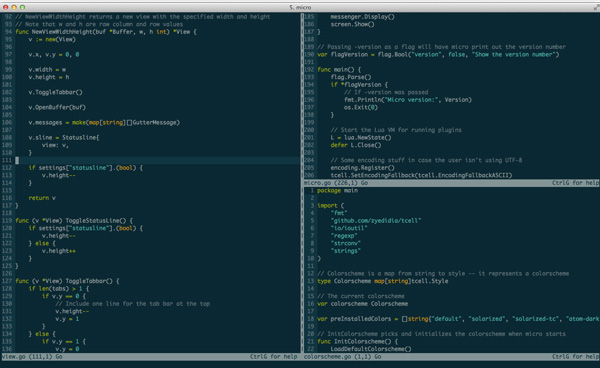Click "} else {" on line 122

tap(42, 243)
